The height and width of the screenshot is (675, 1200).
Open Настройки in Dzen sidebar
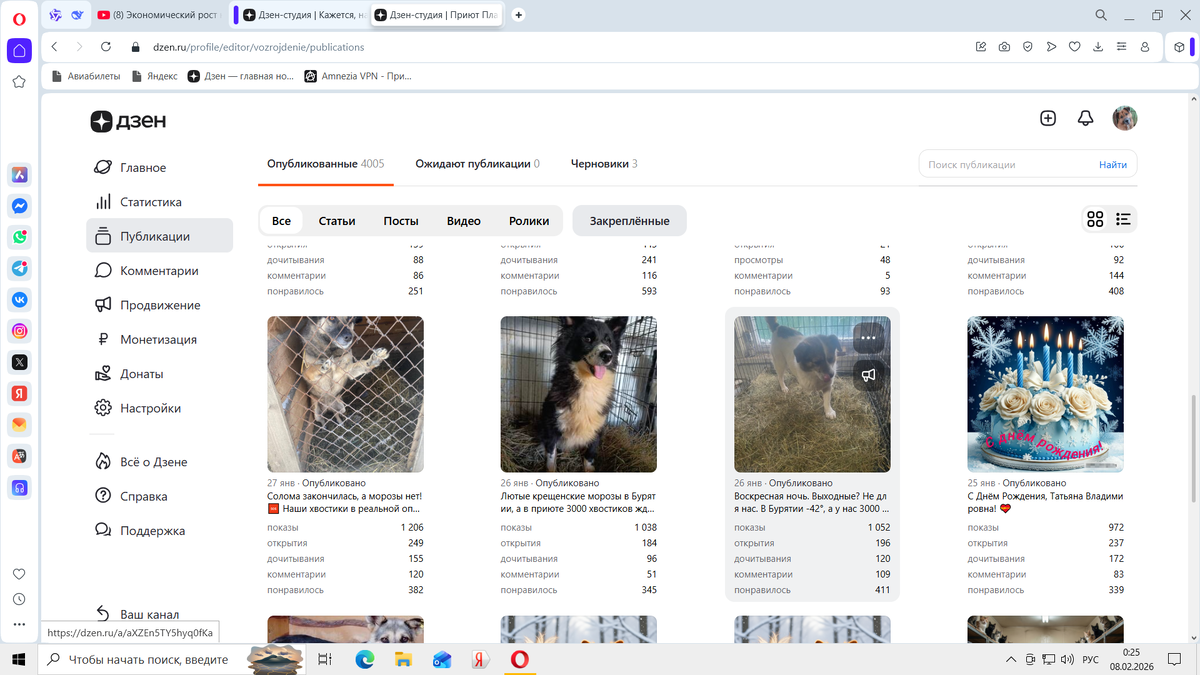point(150,408)
